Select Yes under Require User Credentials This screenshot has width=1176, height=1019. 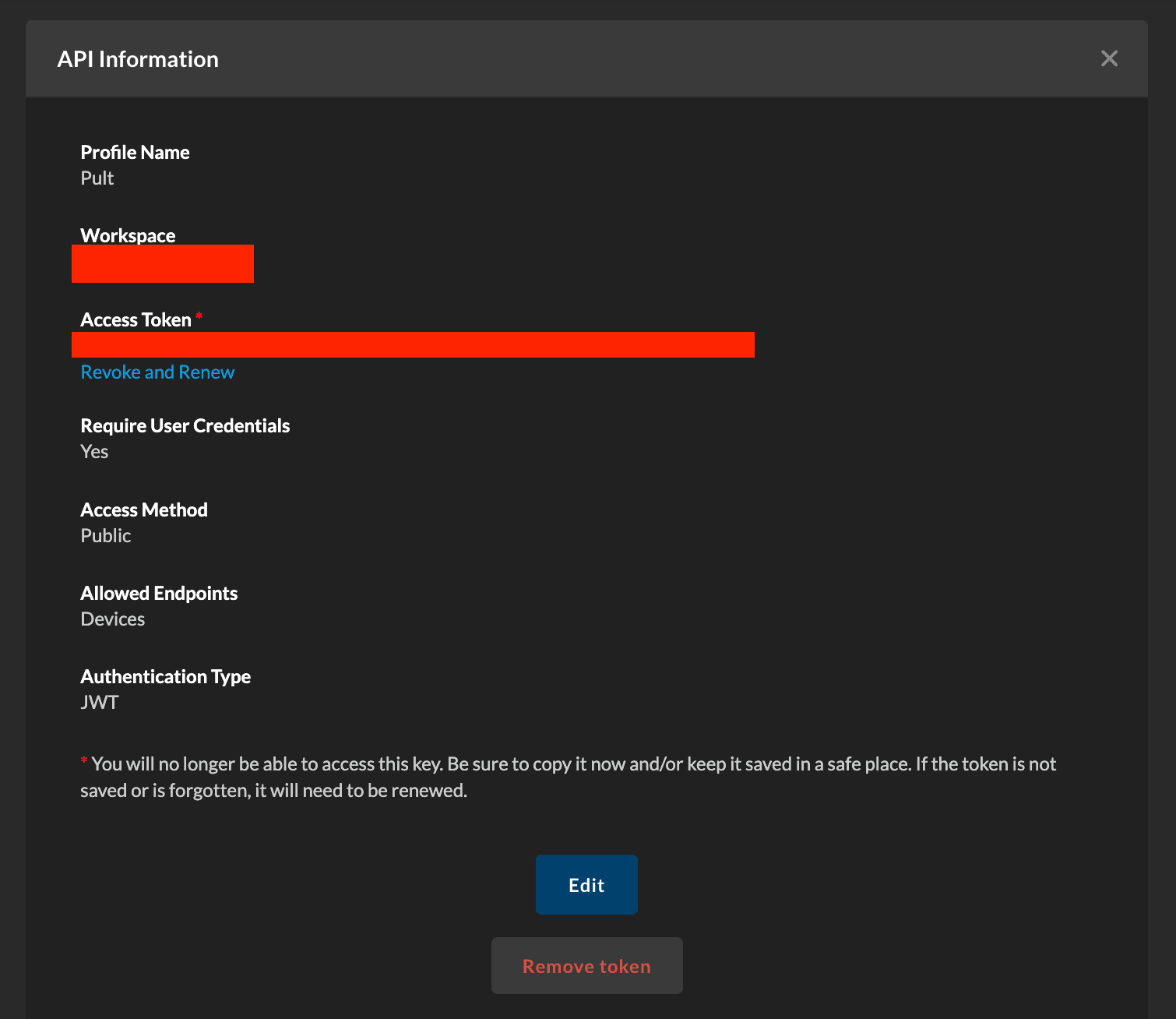(93, 451)
